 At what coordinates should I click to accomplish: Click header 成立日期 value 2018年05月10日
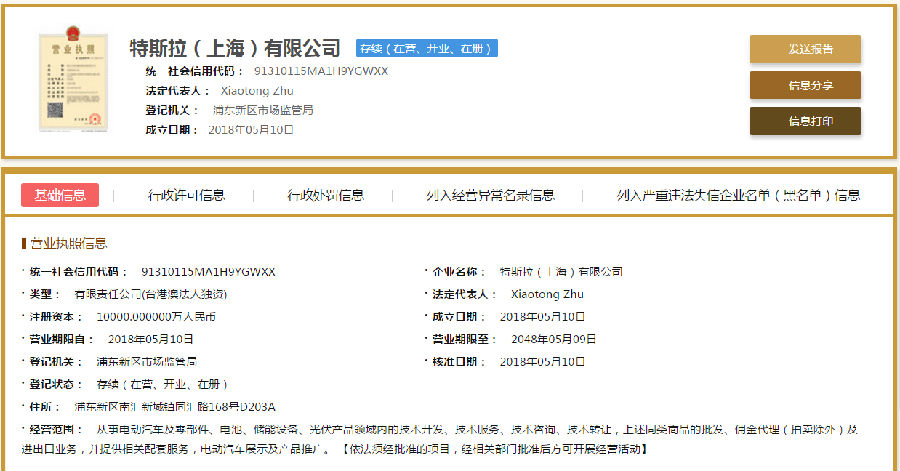[x=250, y=130]
